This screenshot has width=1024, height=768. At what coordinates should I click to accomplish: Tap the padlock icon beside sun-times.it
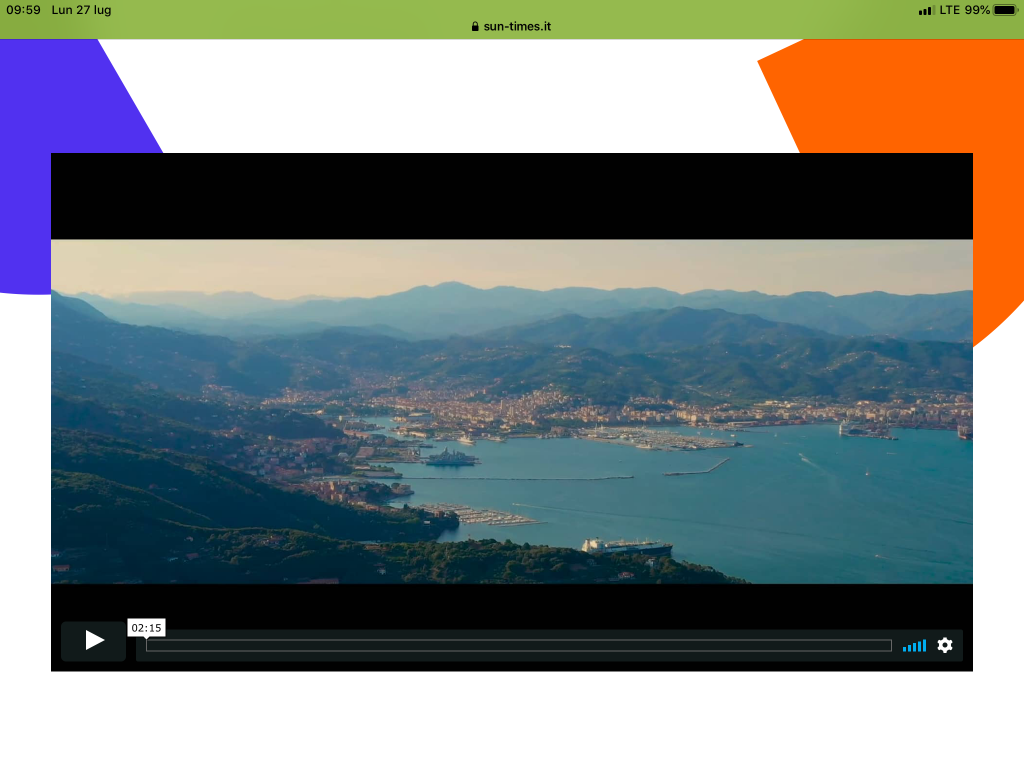coord(475,27)
